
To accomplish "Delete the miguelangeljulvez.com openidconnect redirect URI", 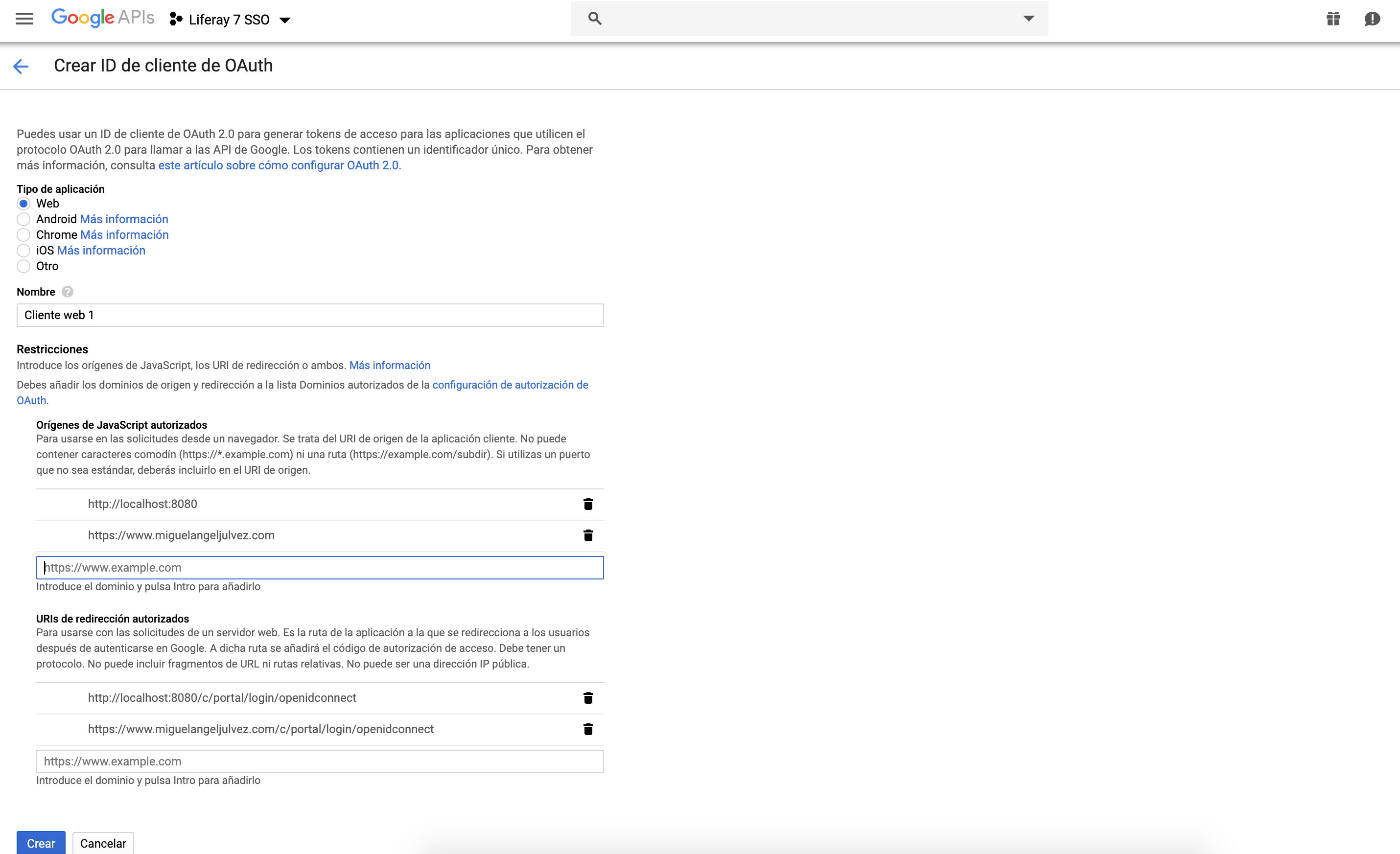I will point(588,729).
